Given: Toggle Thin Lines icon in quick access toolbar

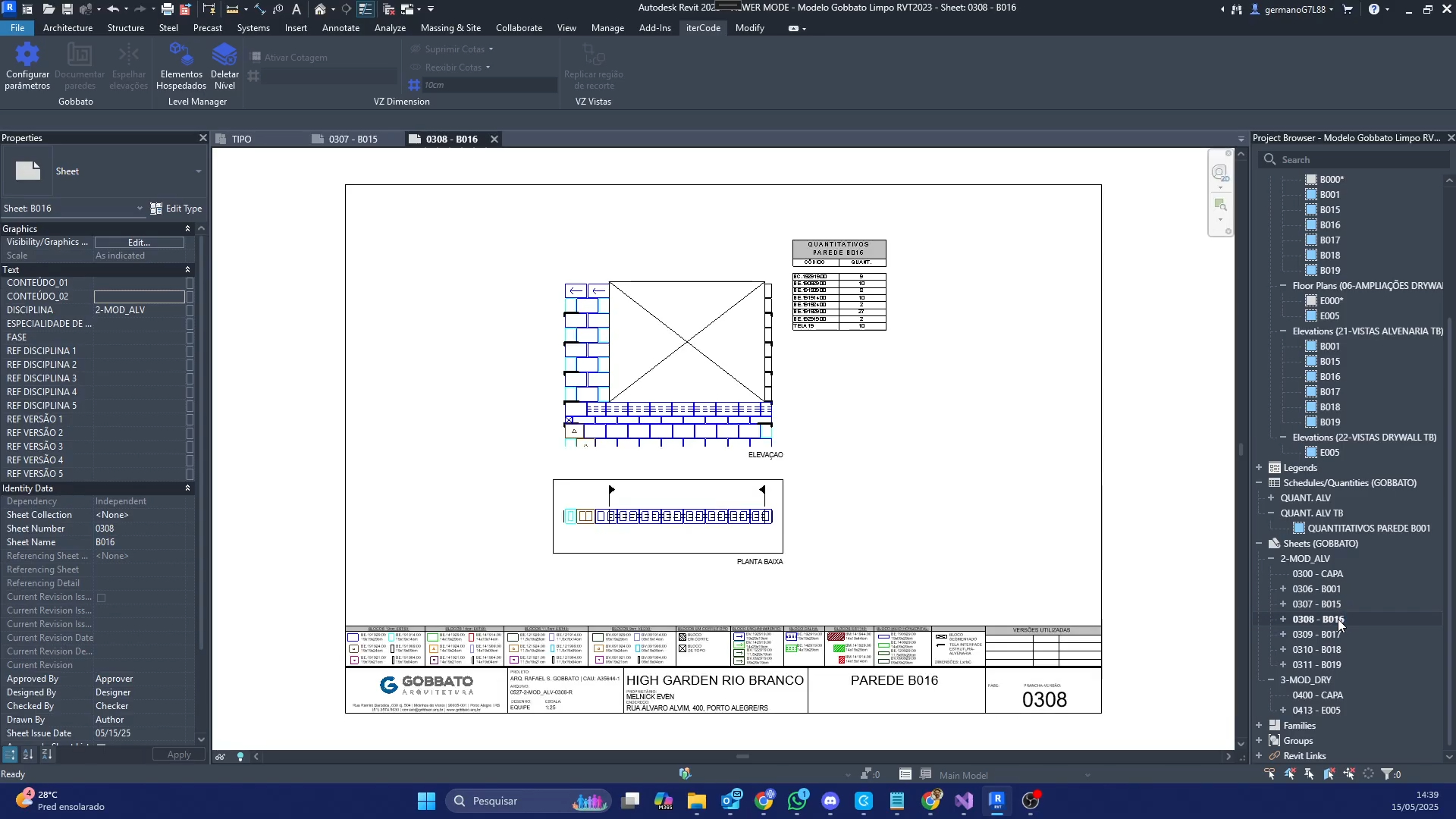Looking at the screenshot, I should (x=366, y=9).
